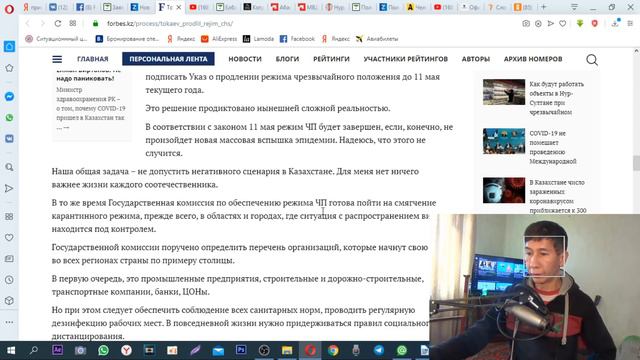
Task: Open the Yandex browser taskbar icon
Action: click(x=126, y=350)
